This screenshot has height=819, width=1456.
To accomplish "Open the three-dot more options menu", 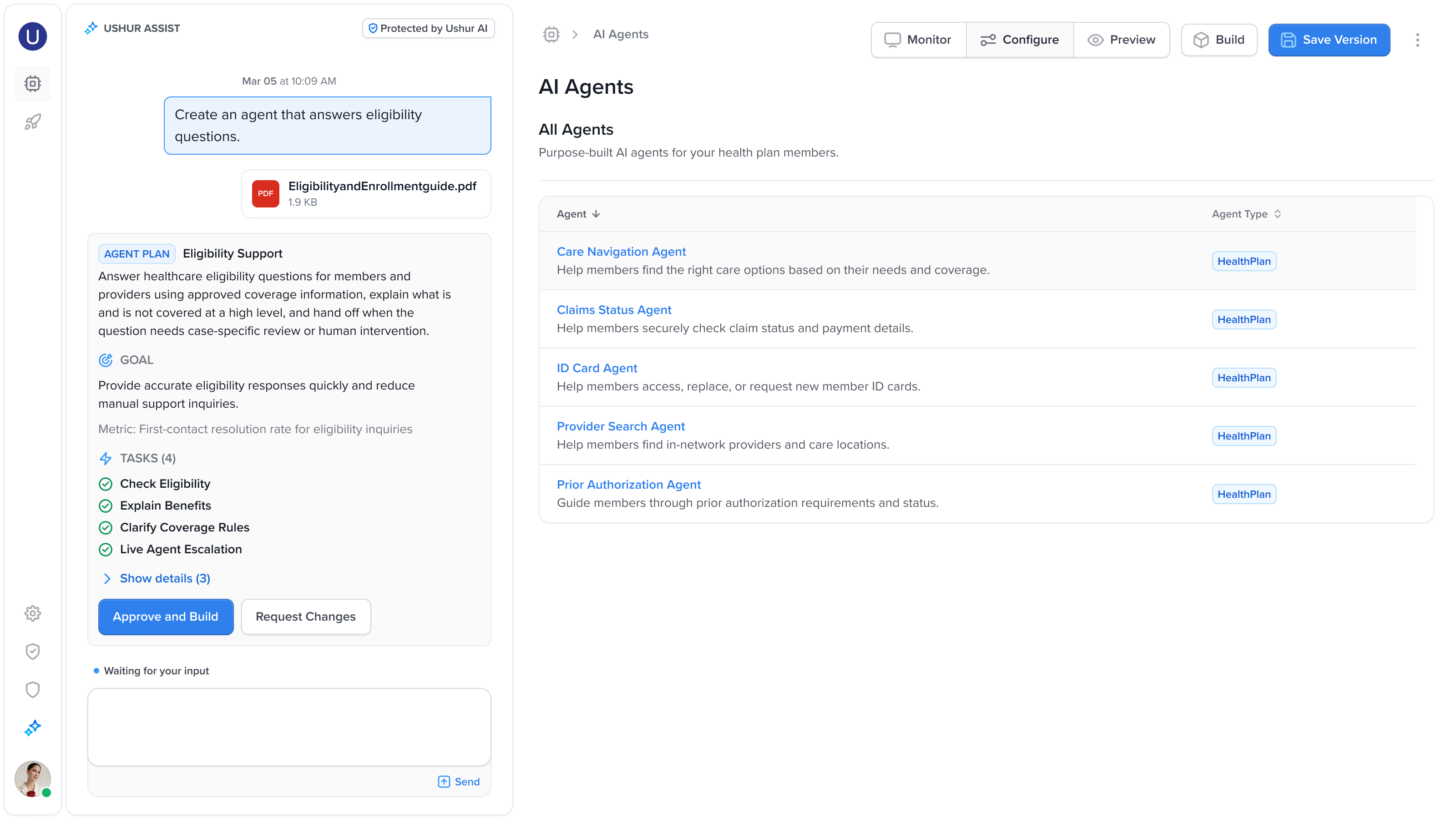I will point(1418,40).
